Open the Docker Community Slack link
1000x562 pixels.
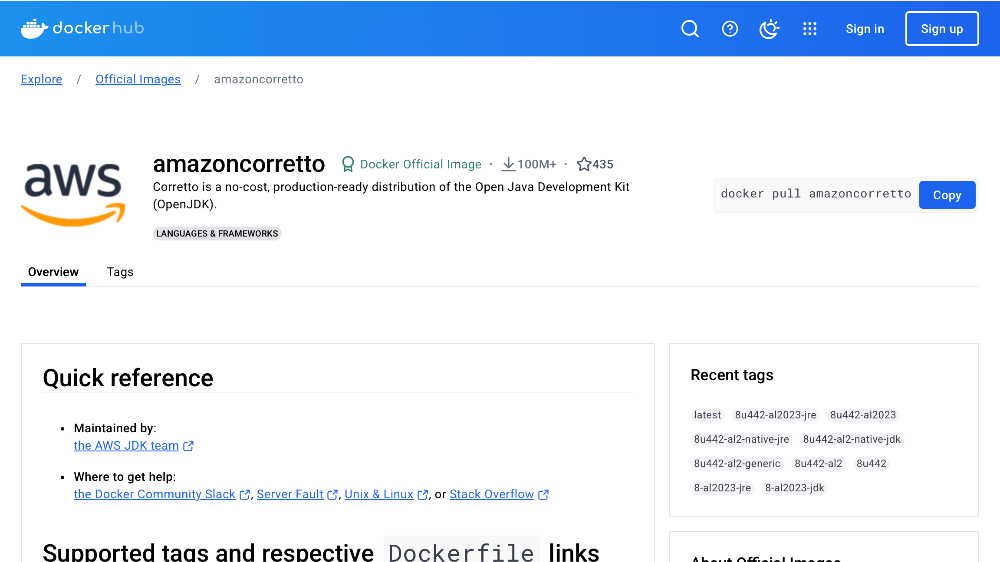tap(154, 494)
